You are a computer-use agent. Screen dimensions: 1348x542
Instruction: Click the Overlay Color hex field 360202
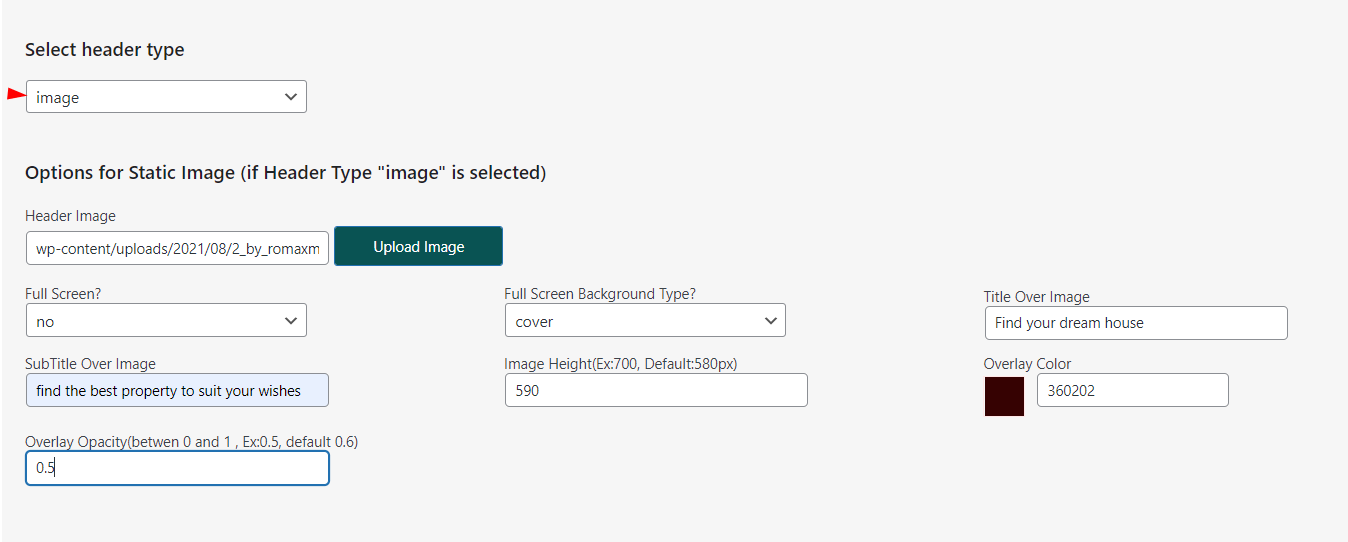pyautogui.click(x=1132, y=390)
